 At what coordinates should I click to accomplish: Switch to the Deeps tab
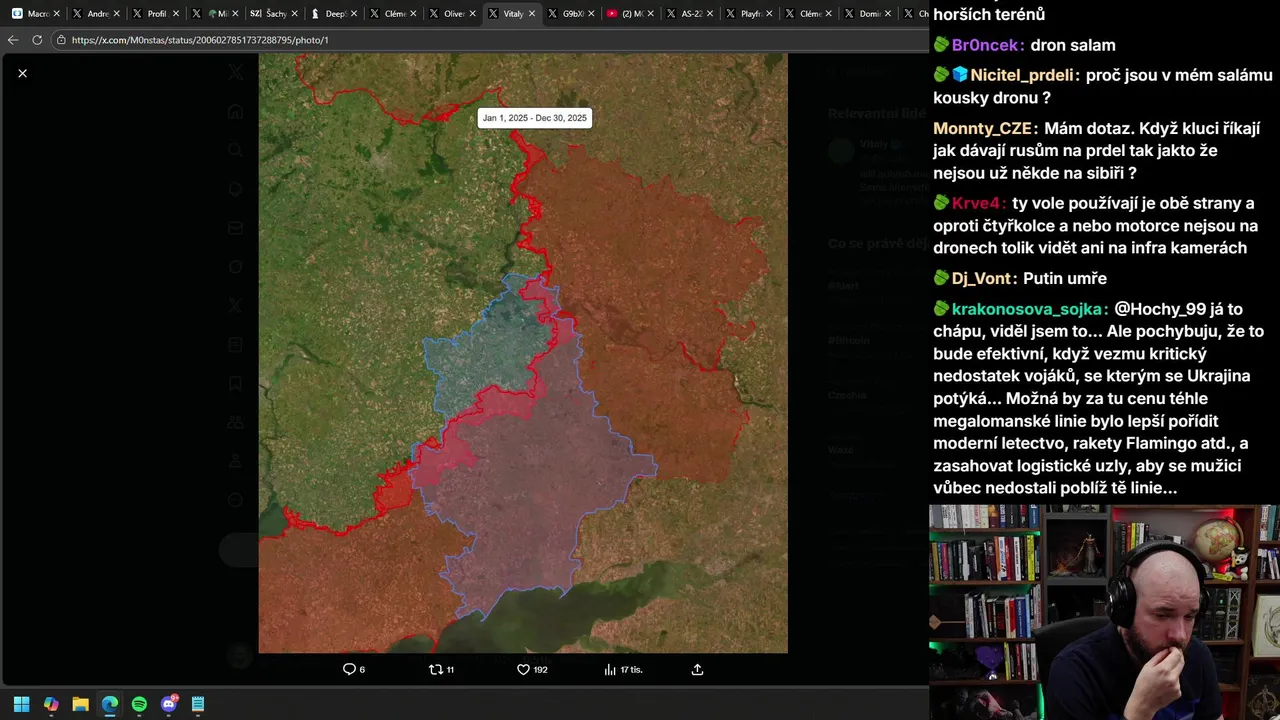point(334,14)
